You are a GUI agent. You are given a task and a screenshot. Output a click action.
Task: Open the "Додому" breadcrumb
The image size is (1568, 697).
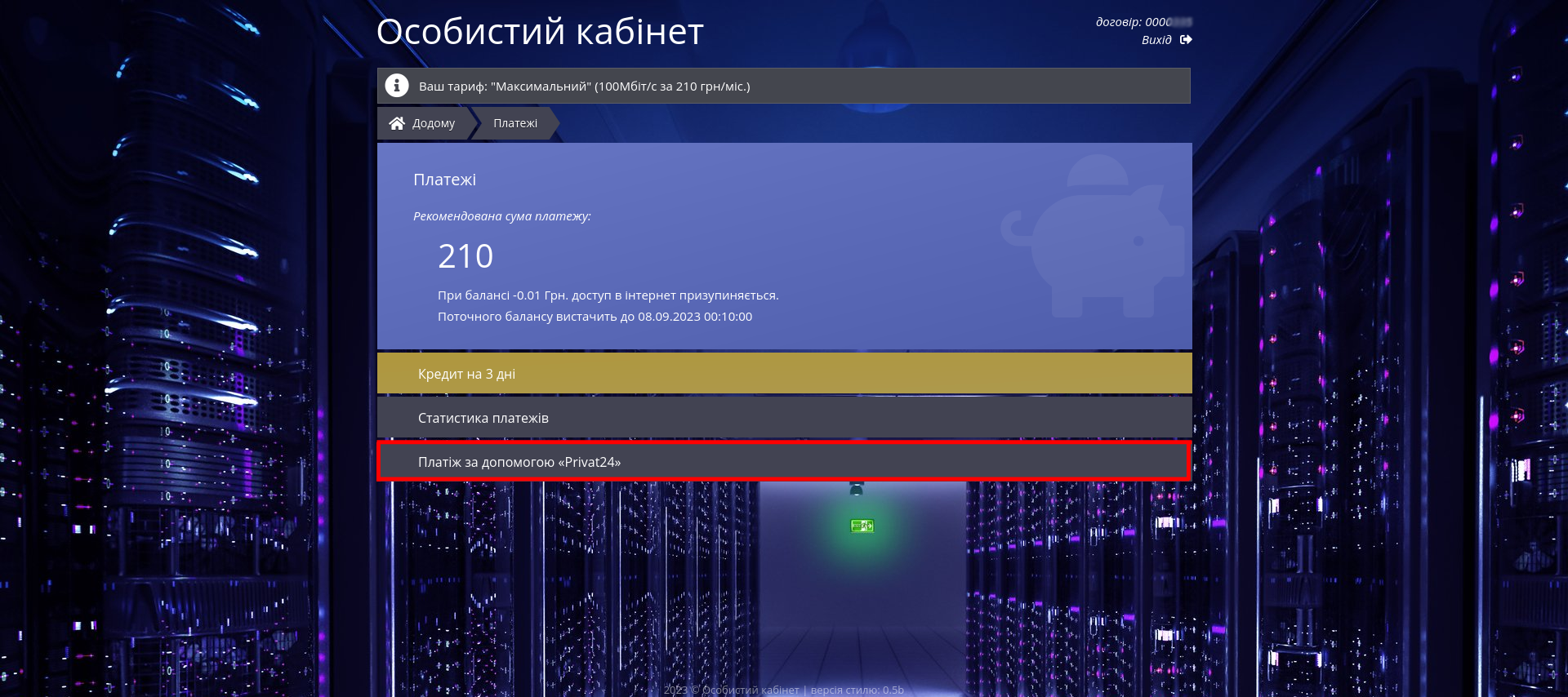433,123
